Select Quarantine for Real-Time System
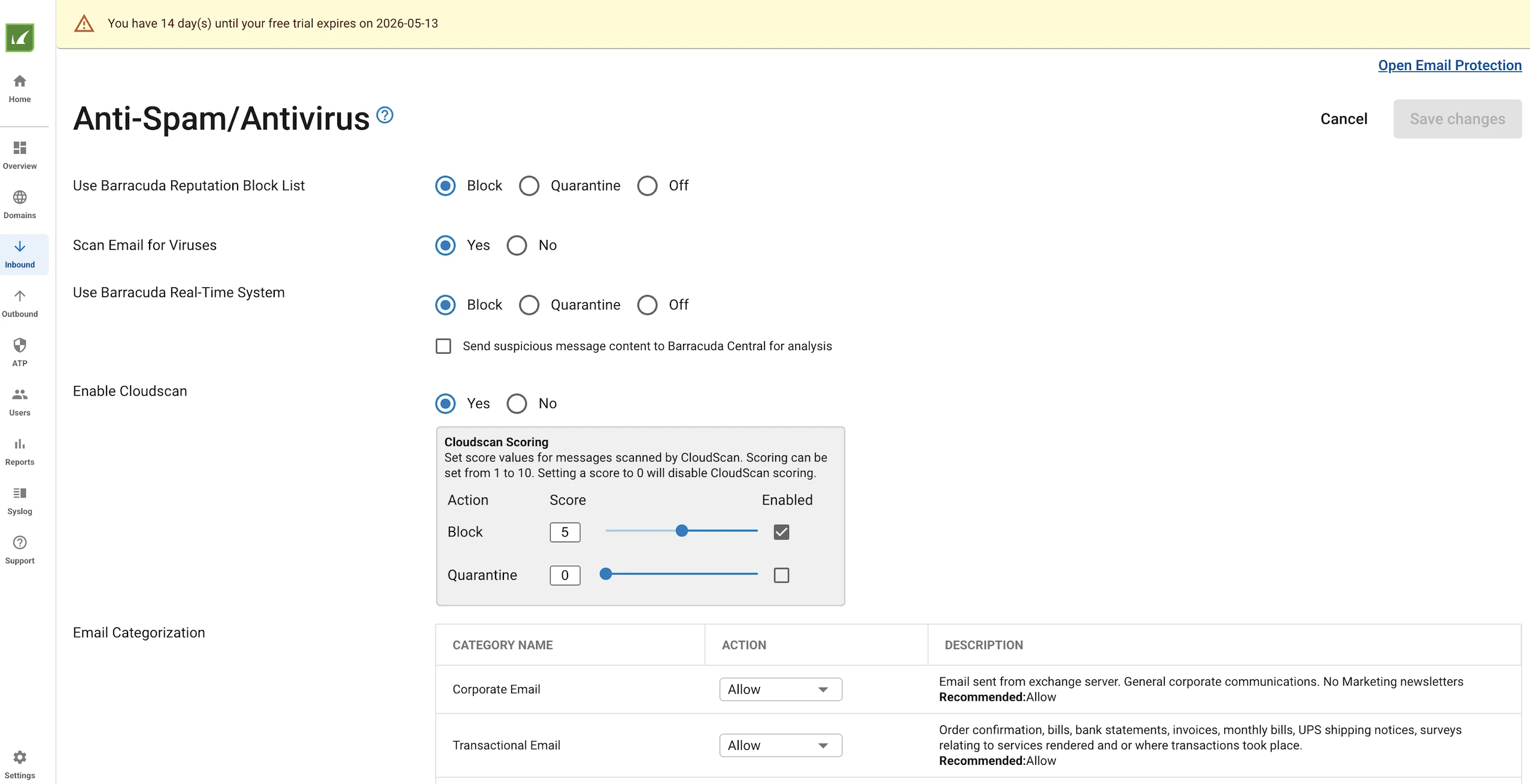 [x=529, y=305]
